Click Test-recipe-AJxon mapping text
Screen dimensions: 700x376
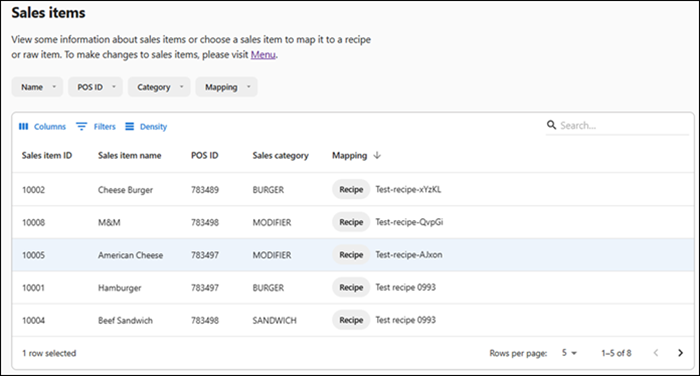click(409, 255)
